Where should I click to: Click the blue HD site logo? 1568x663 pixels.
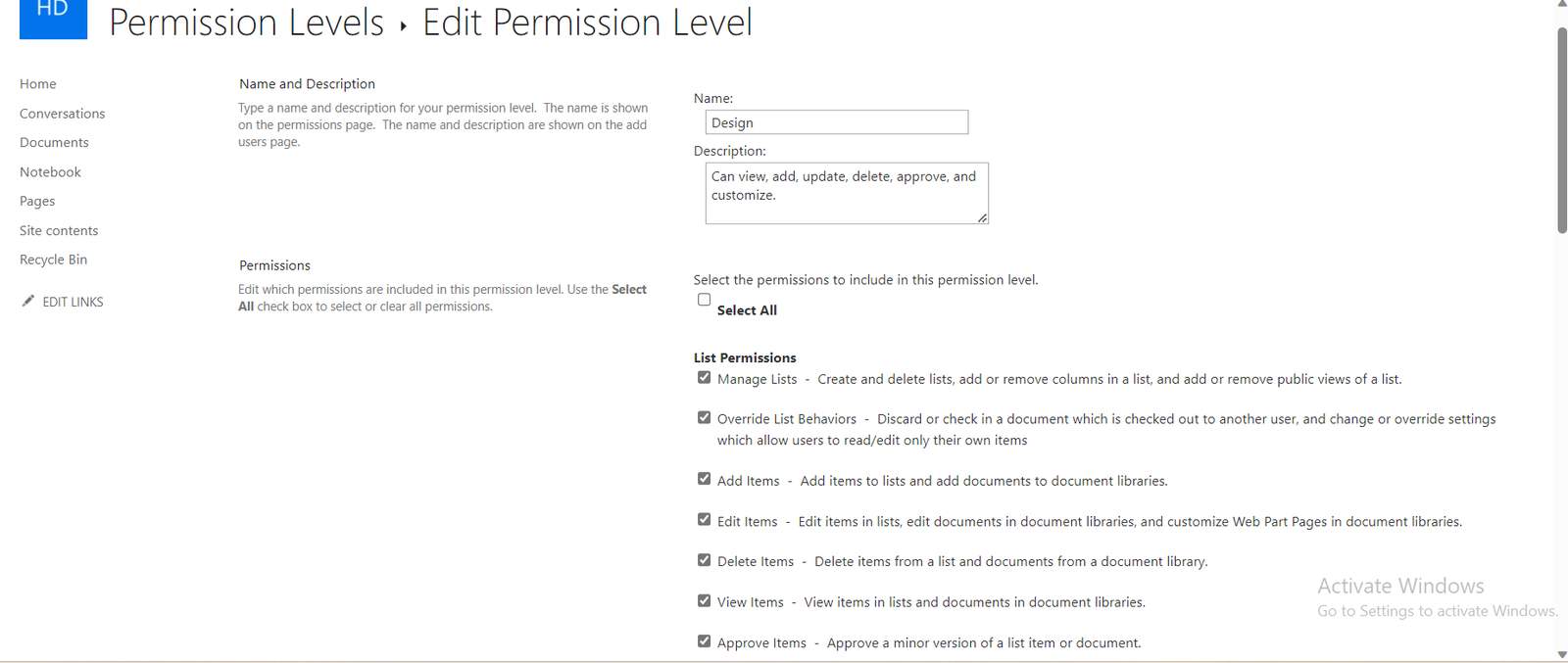(x=53, y=17)
